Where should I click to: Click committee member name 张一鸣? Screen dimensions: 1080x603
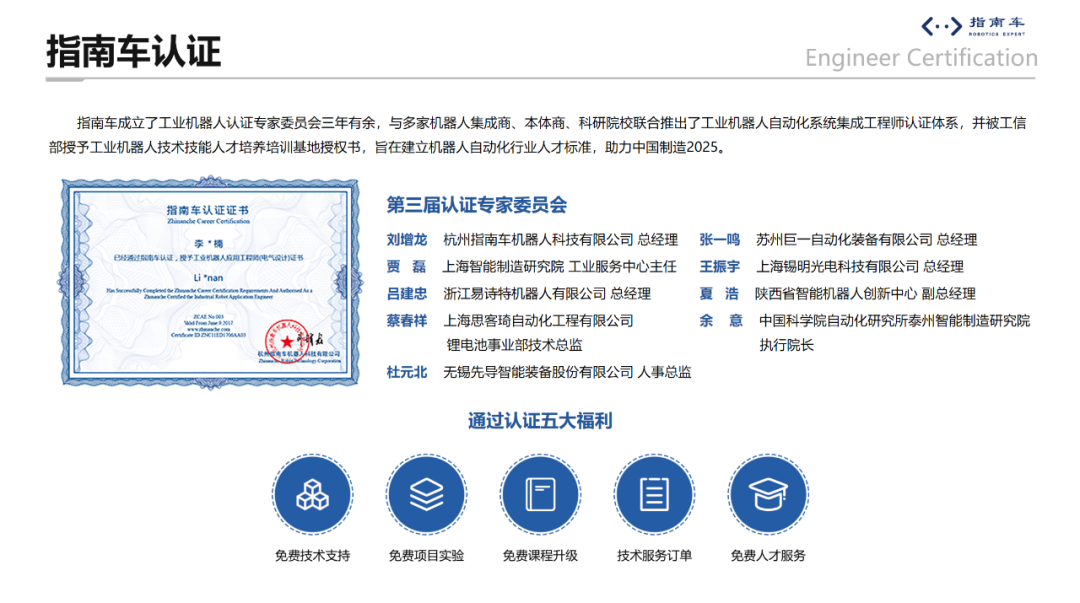pos(719,240)
